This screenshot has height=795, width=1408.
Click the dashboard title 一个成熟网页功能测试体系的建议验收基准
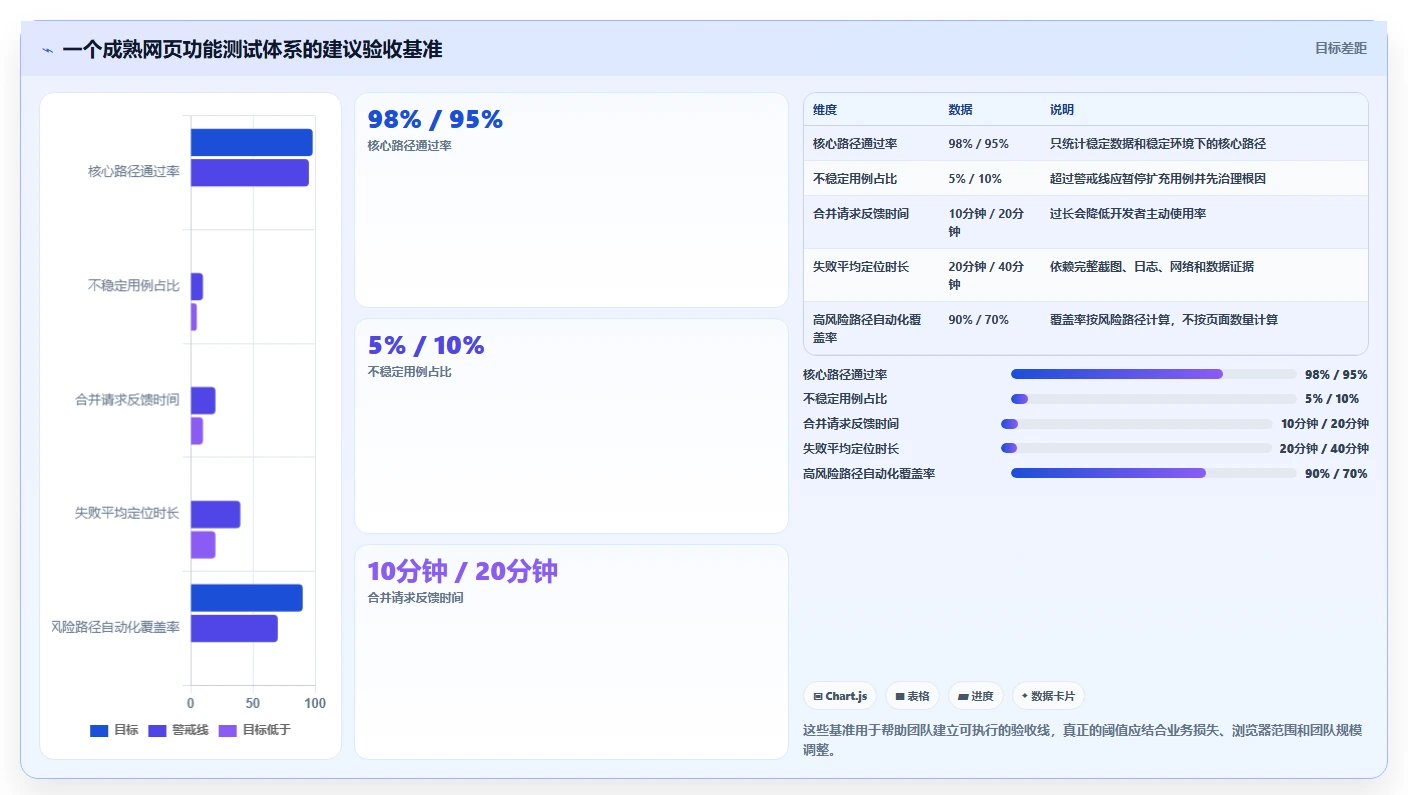coord(252,50)
